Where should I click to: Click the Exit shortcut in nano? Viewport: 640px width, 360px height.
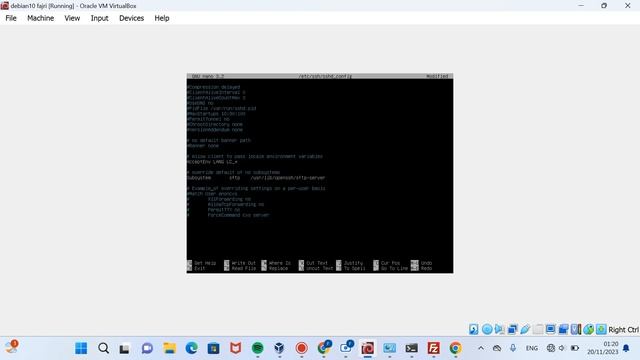tap(196, 269)
